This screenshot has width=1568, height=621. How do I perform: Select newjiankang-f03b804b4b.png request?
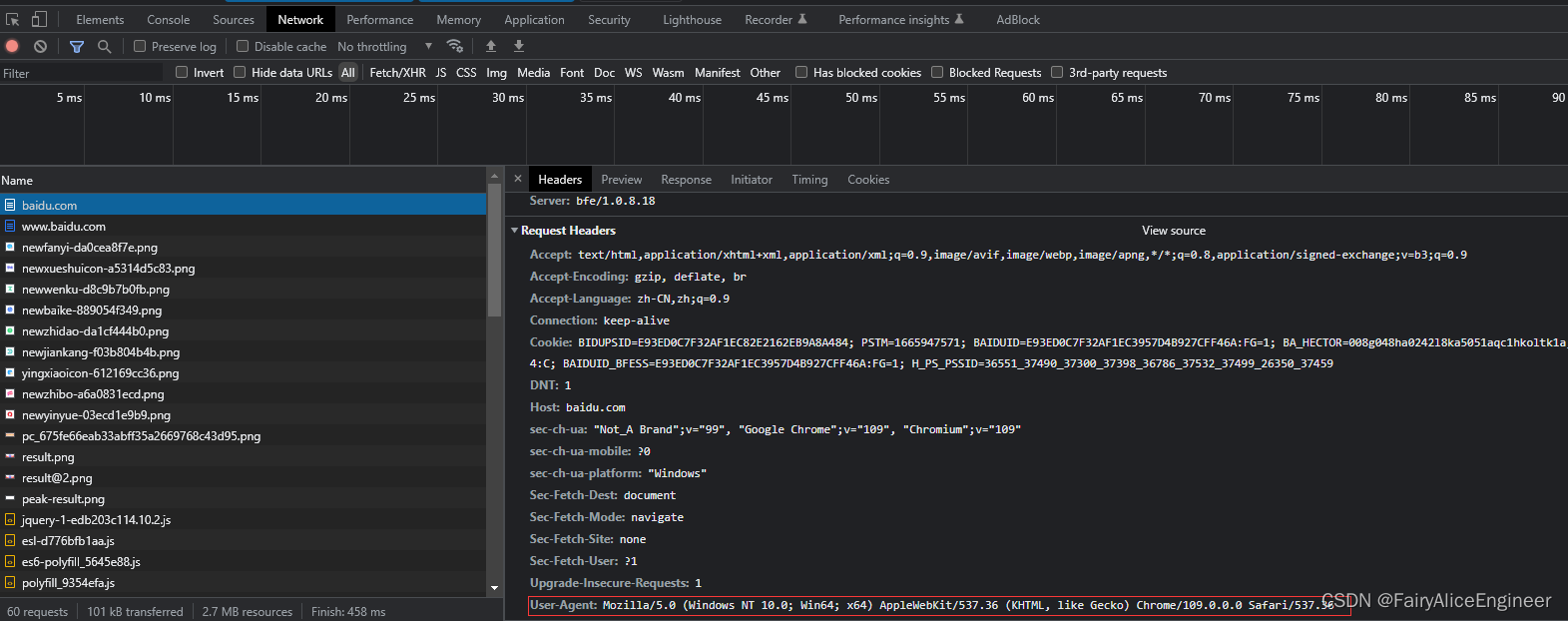(x=243, y=351)
